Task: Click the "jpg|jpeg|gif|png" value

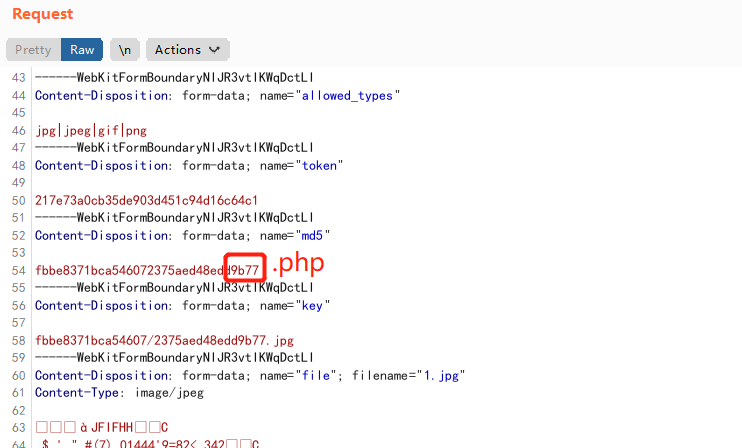Action: 91,131
